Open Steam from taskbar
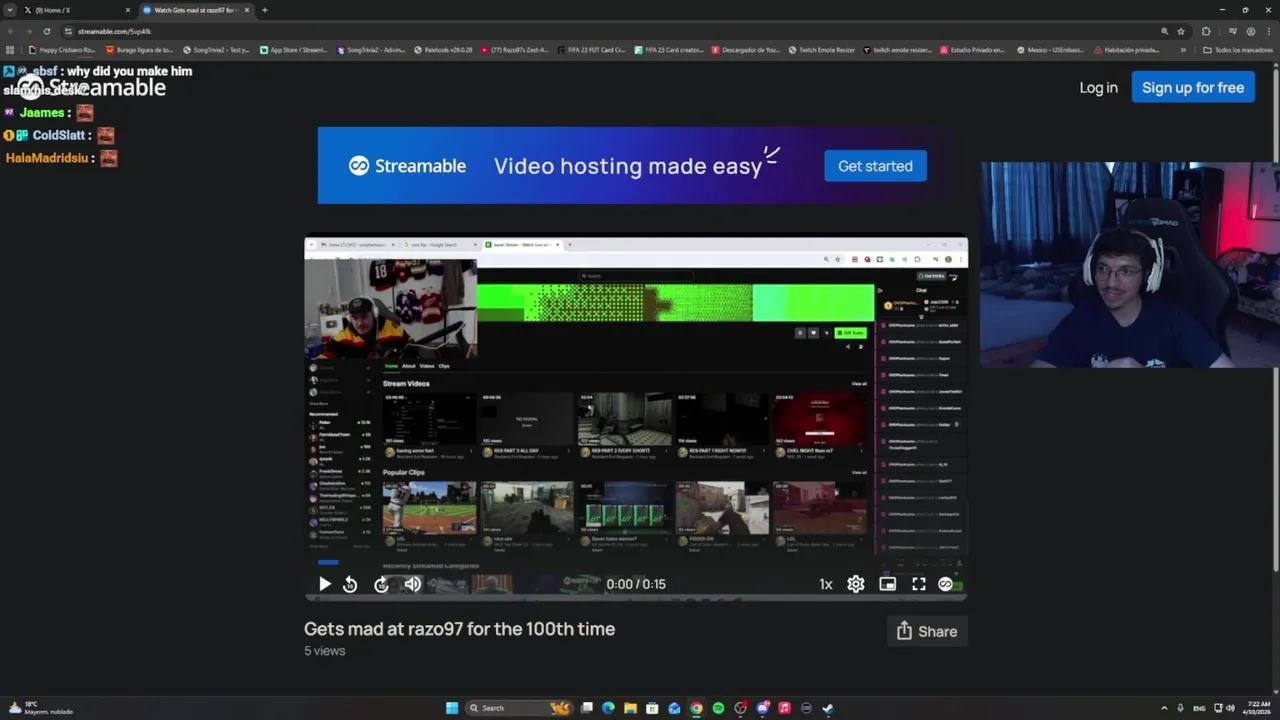Image resolution: width=1280 pixels, height=720 pixels. coord(828,708)
